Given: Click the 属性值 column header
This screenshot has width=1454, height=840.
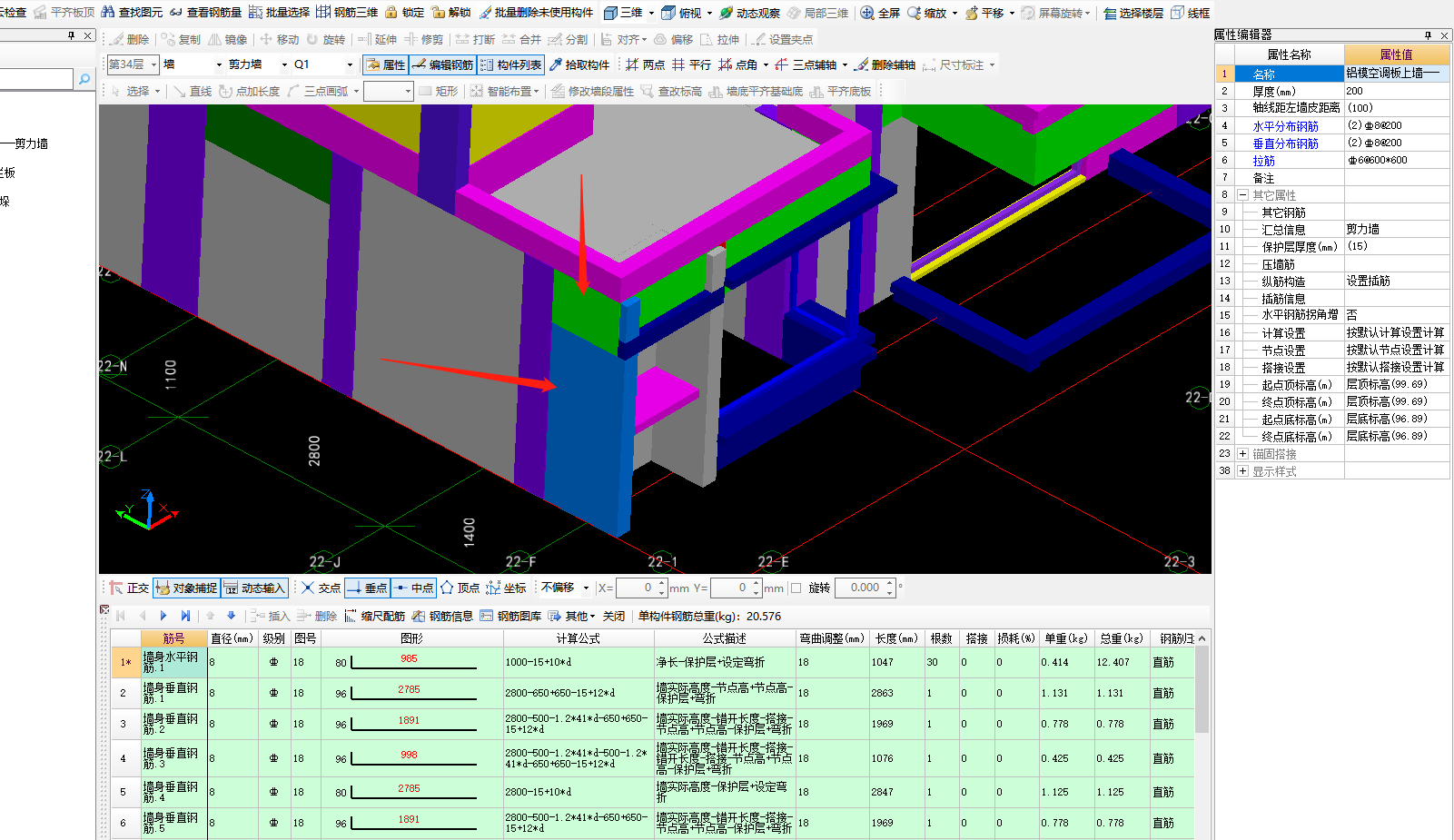Looking at the screenshot, I should coord(1397,54).
